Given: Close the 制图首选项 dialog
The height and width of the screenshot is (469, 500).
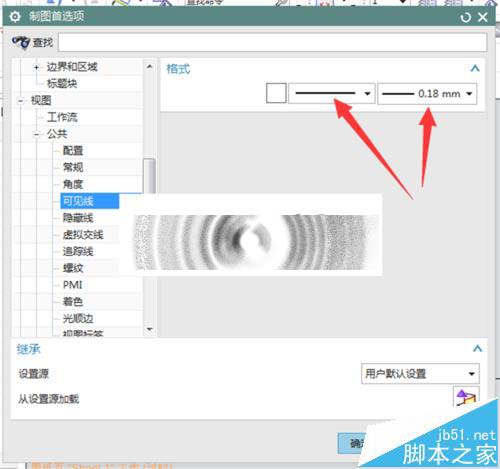Looking at the screenshot, I should [x=483, y=17].
